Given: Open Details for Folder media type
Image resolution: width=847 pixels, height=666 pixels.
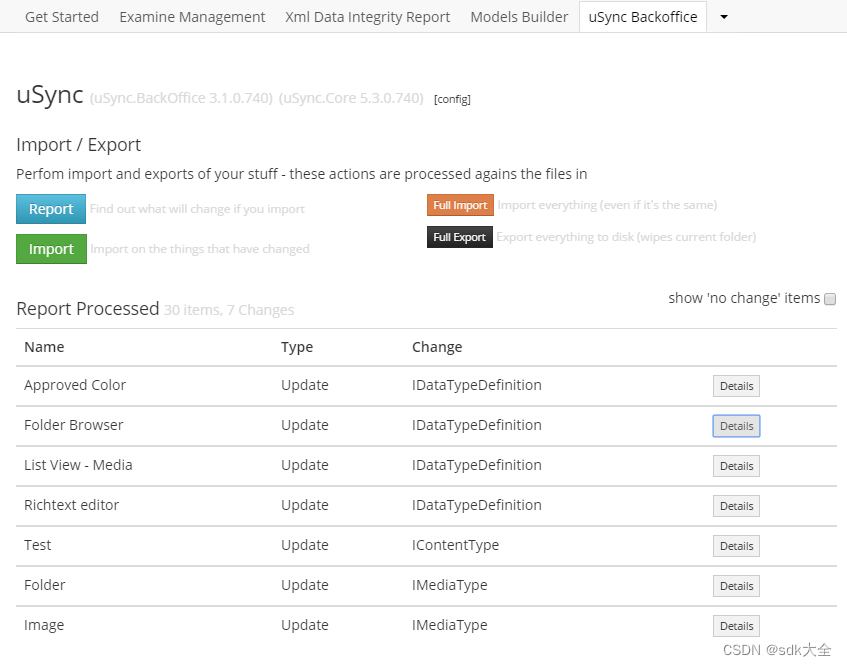Looking at the screenshot, I should (736, 586).
